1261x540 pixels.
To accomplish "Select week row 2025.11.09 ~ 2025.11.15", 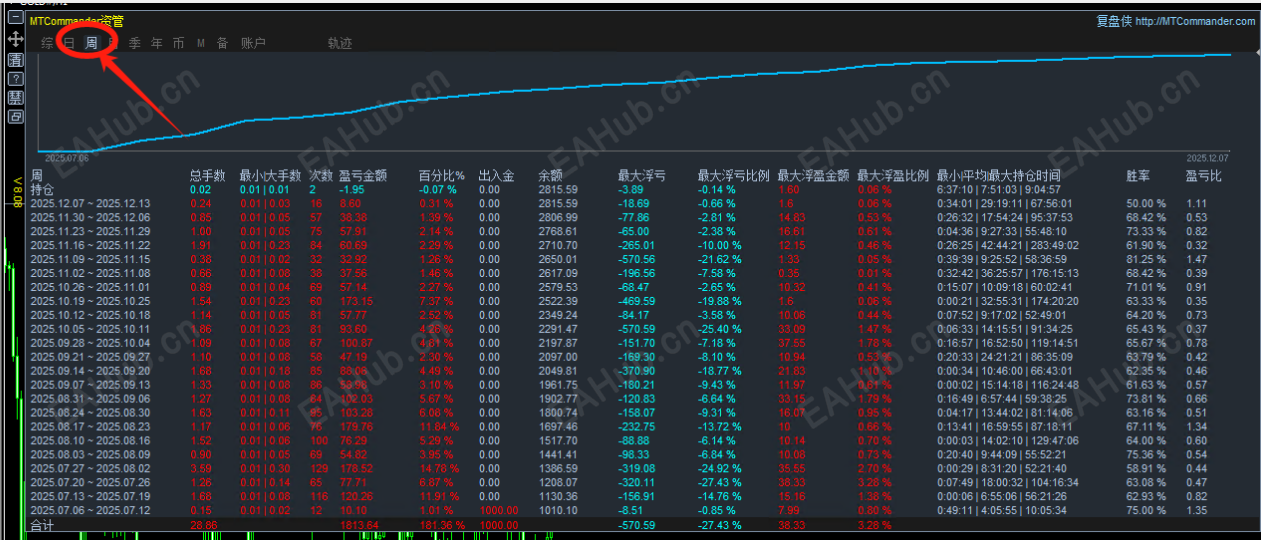I will [91, 259].
